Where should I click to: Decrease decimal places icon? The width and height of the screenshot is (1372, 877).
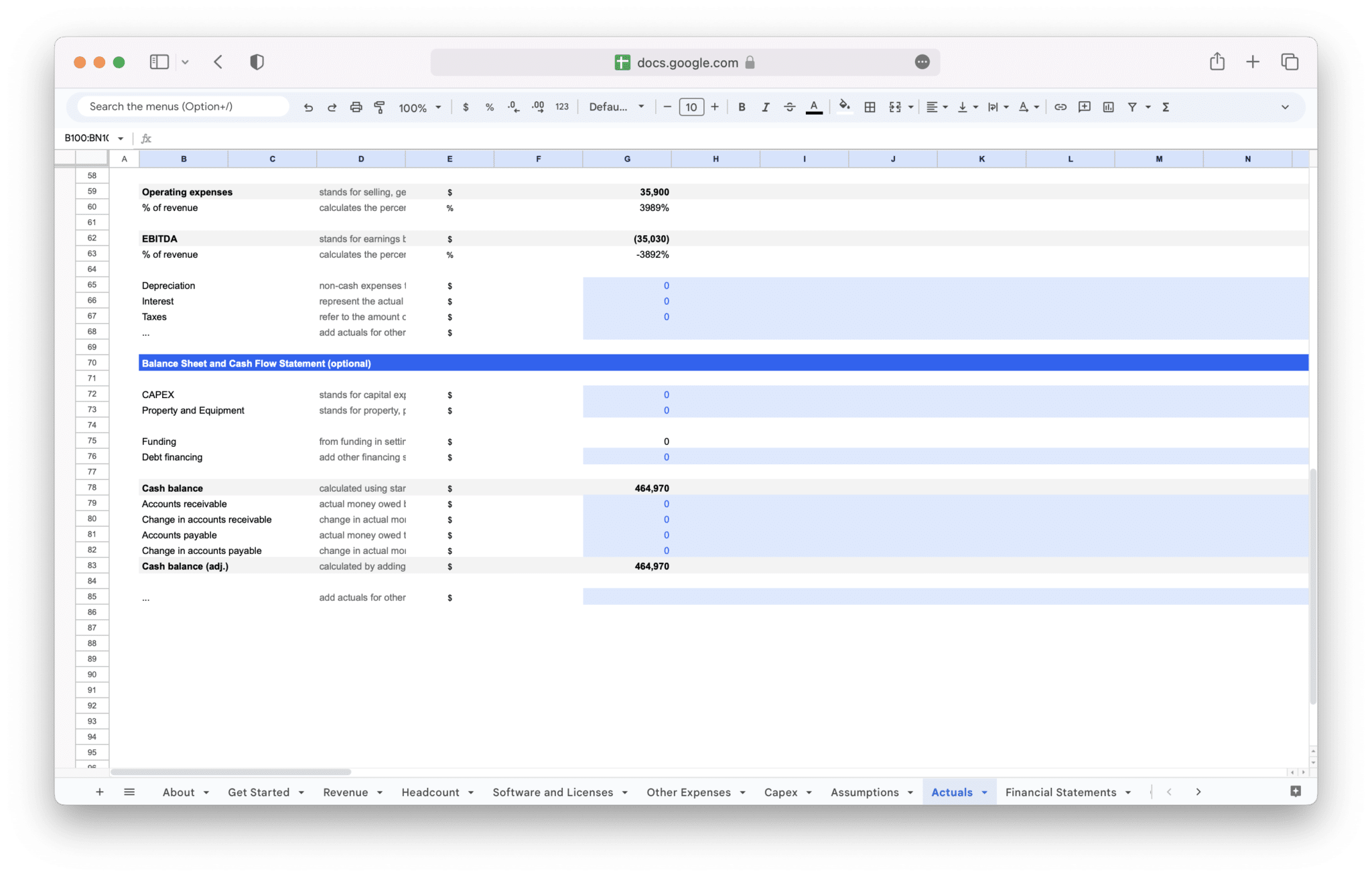[513, 107]
